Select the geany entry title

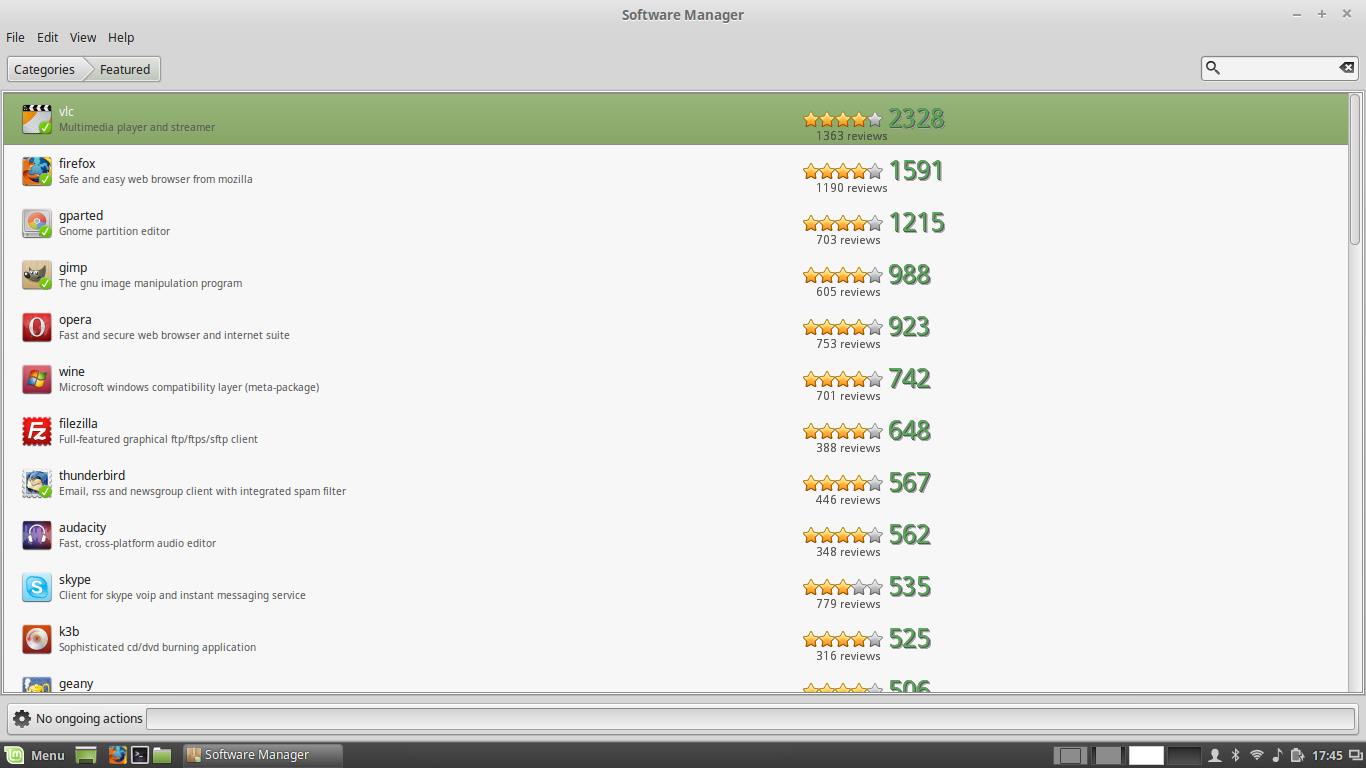[x=76, y=683]
